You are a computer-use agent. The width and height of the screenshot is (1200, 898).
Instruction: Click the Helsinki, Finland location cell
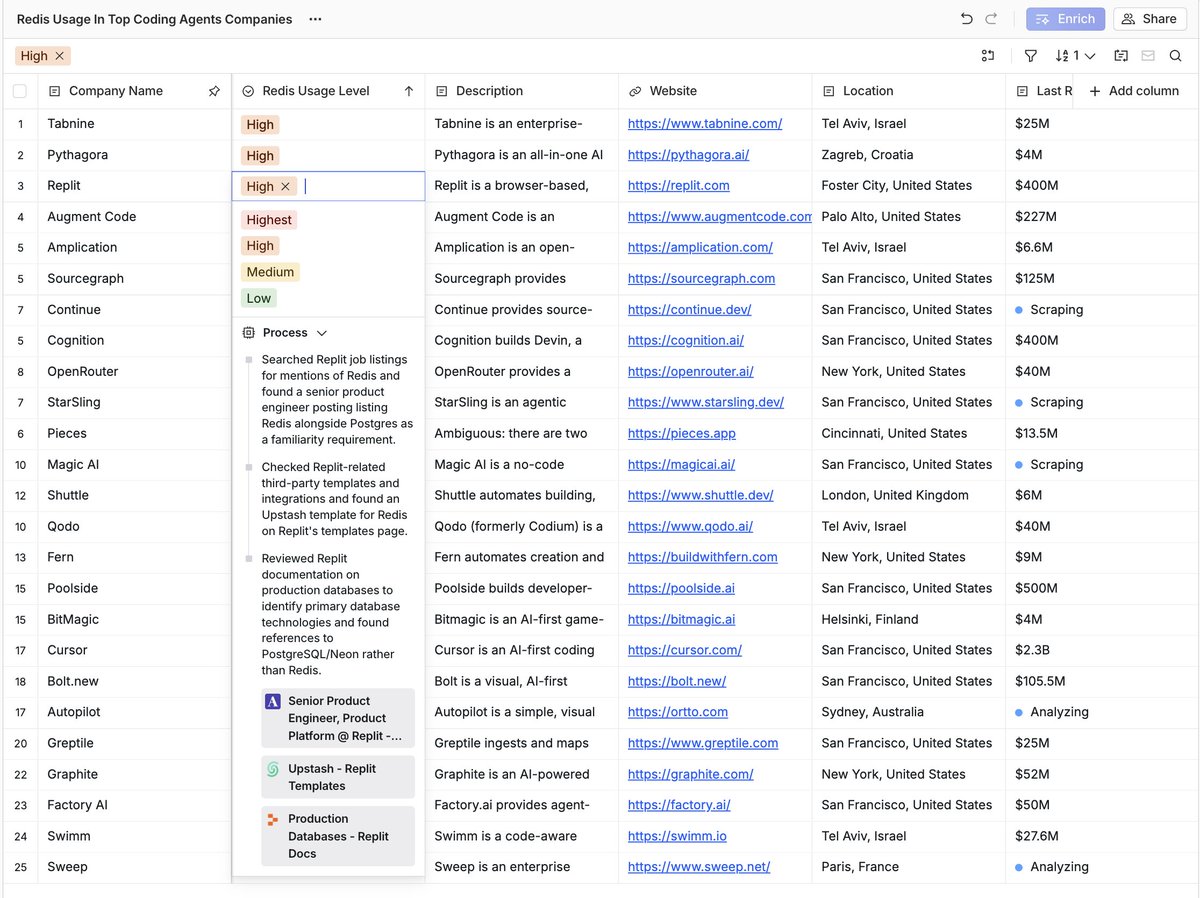(x=908, y=619)
